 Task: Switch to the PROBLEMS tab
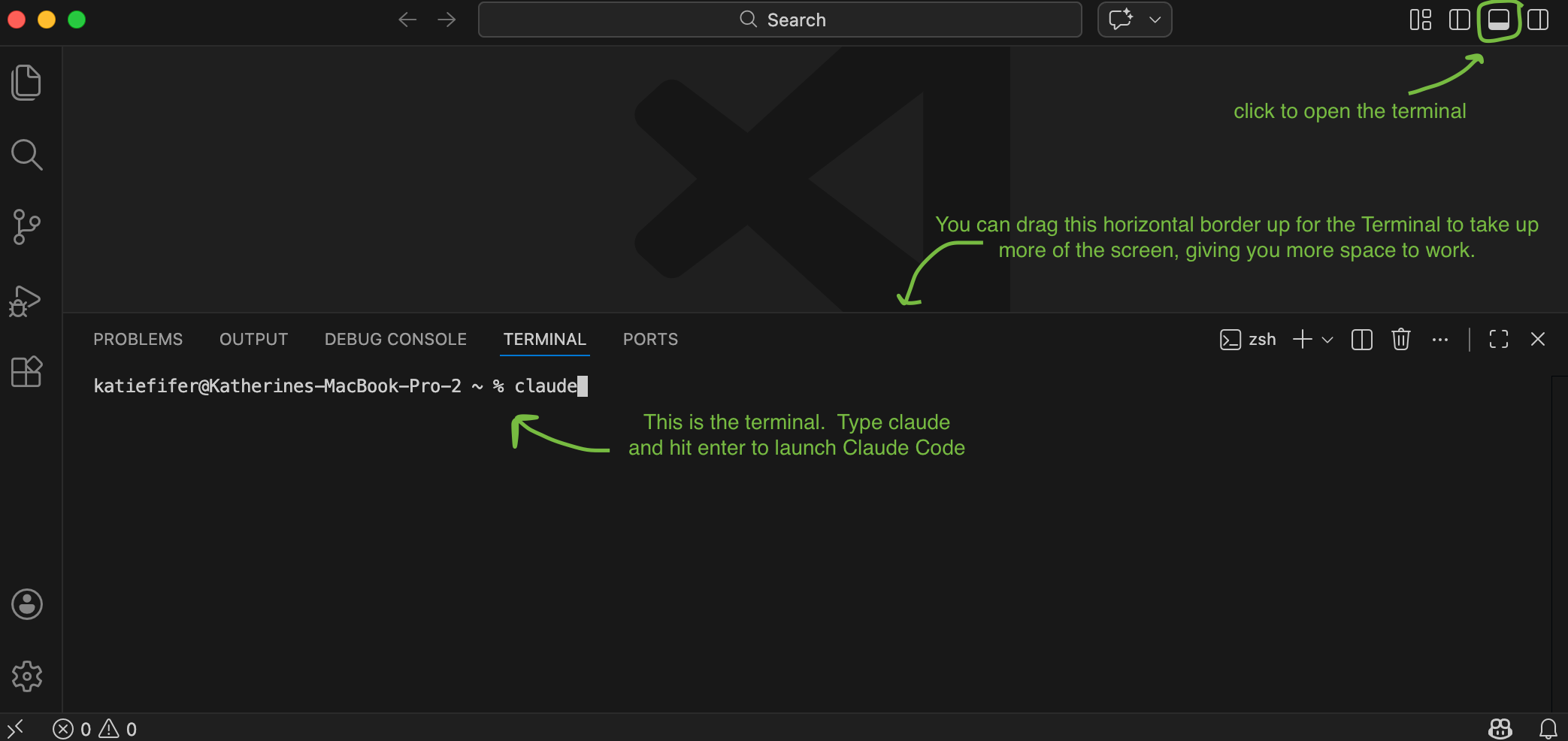point(138,340)
